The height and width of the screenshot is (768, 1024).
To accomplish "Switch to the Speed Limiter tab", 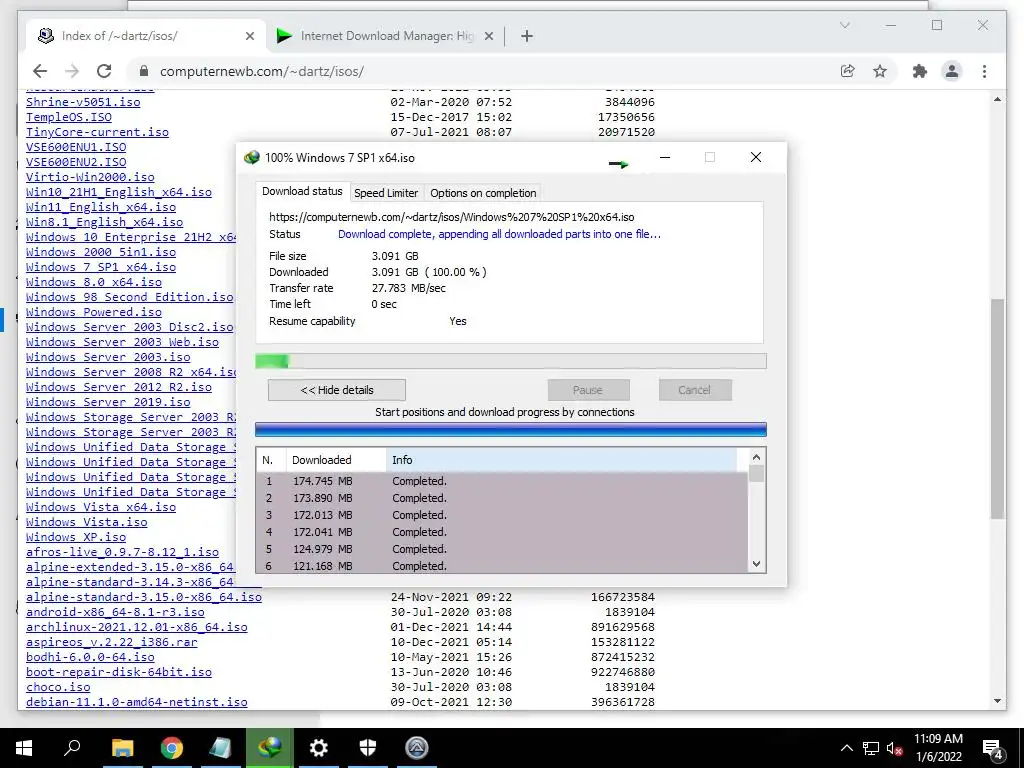I will (386, 193).
